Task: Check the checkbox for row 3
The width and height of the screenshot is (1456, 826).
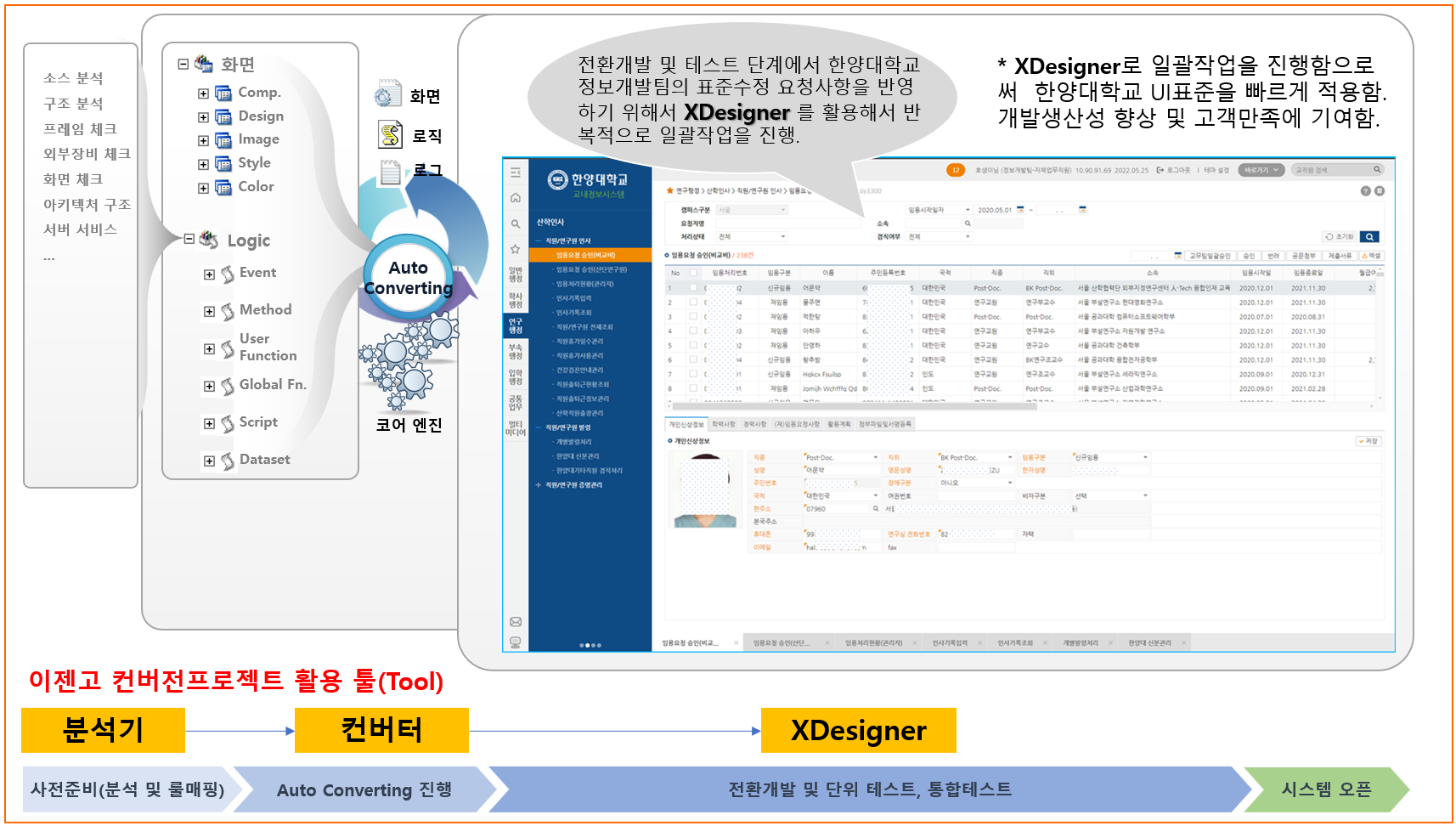Action: tap(693, 317)
